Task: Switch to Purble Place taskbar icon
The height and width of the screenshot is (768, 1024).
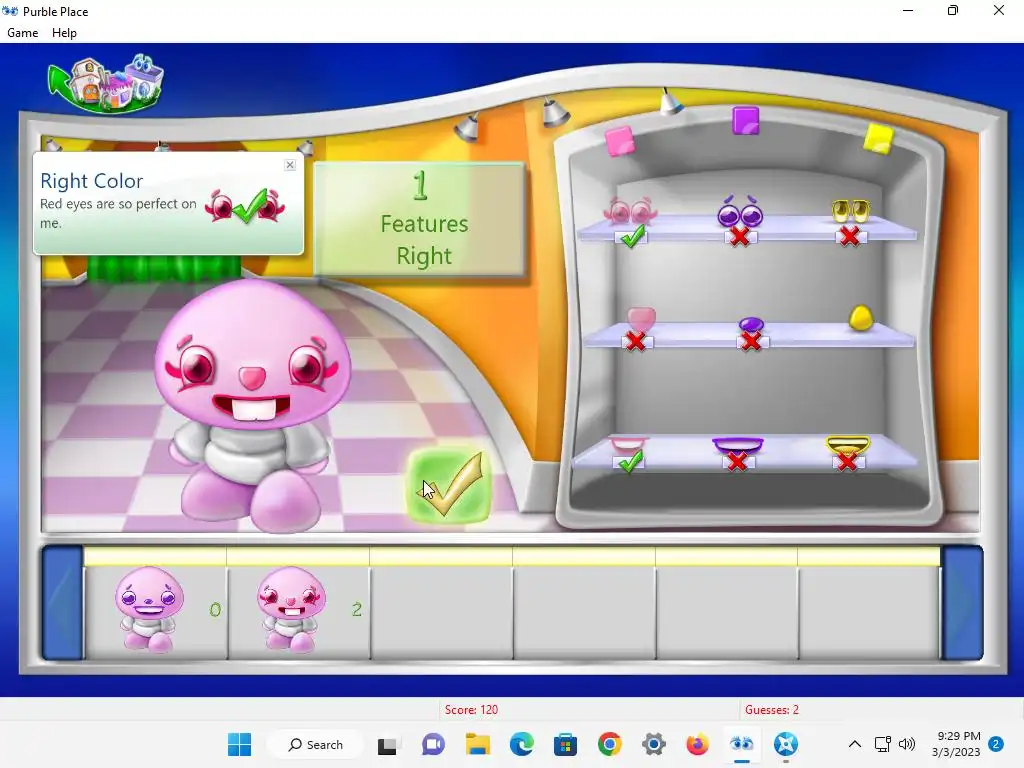Action: click(x=742, y=744)
